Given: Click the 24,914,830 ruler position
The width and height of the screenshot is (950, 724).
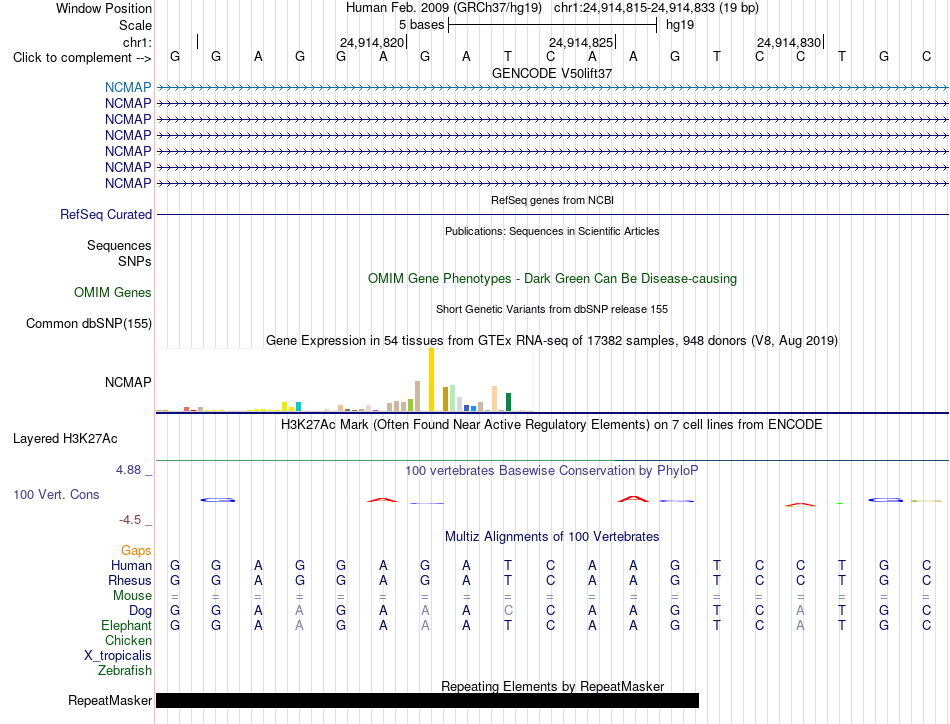Looking at the screenshot, I should (x=789, y=42).
